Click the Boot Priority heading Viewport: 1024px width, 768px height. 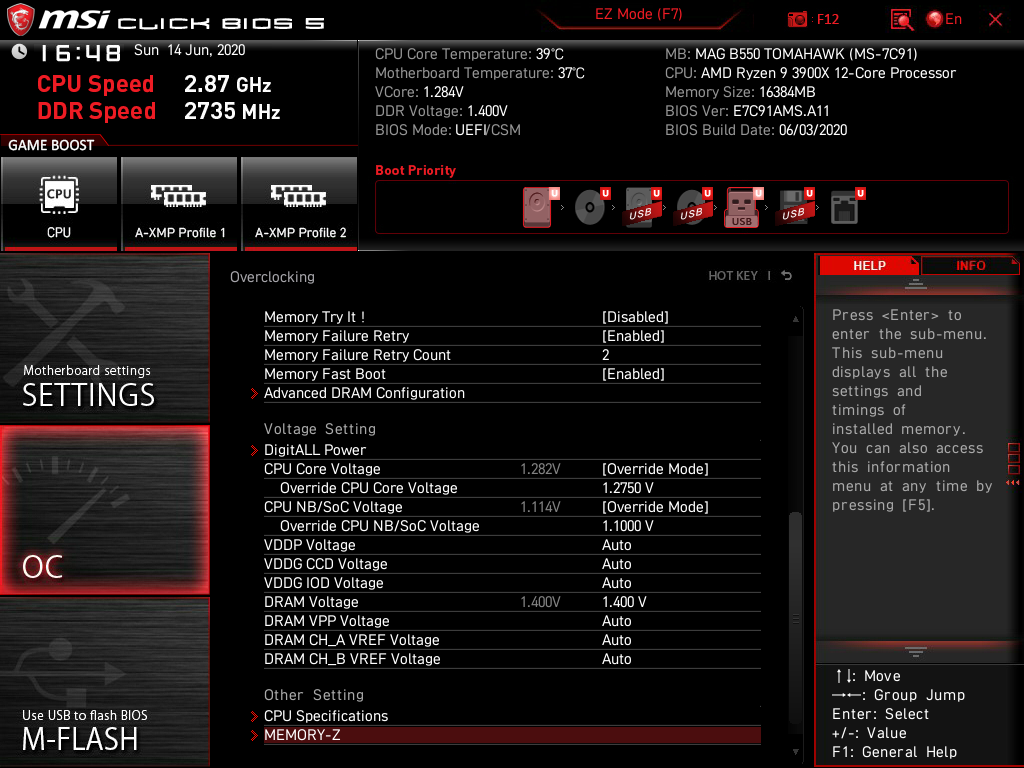click(415, 170)
